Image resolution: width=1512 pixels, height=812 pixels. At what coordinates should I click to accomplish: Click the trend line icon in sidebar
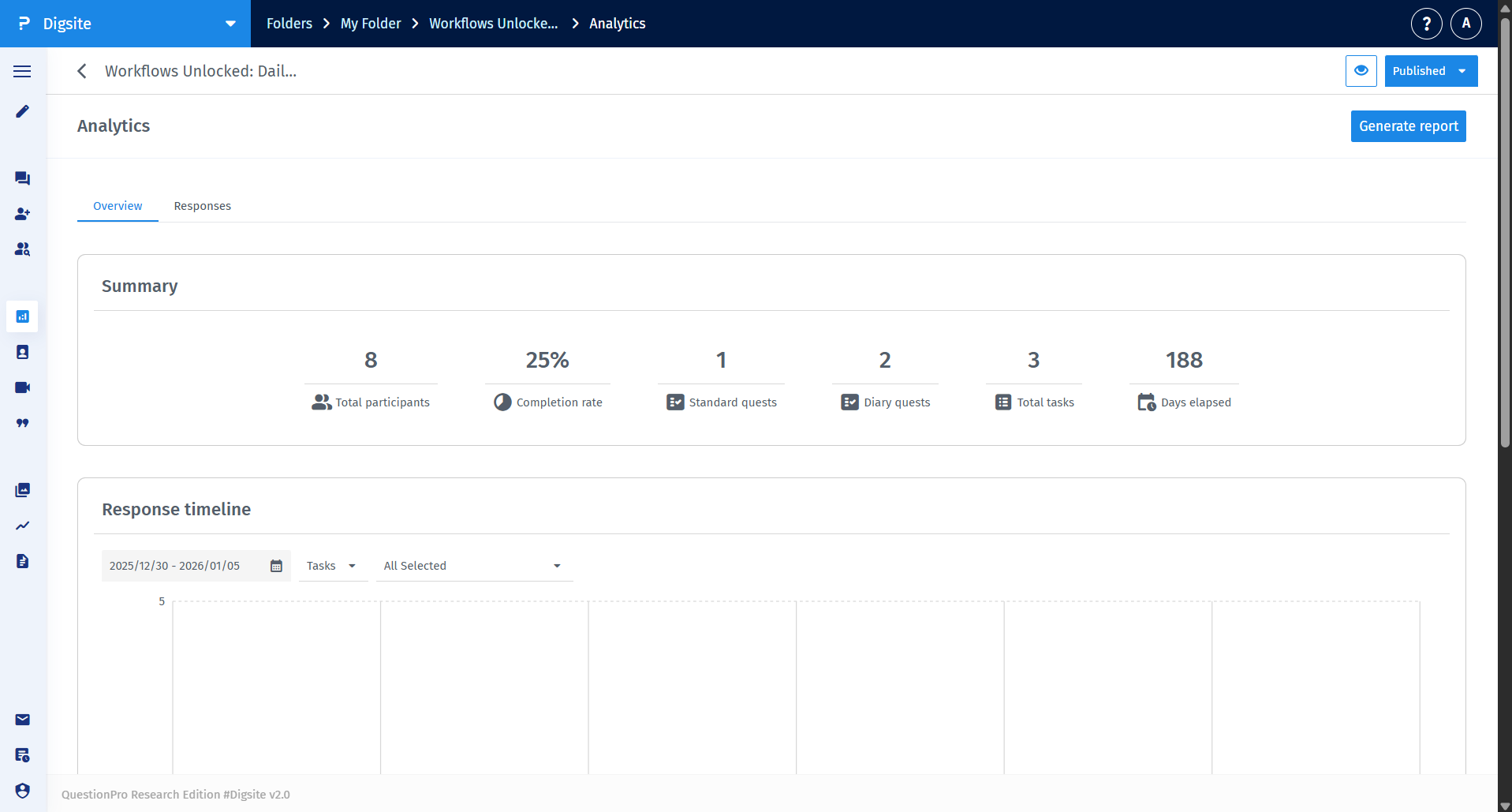[x=22, y=526]
